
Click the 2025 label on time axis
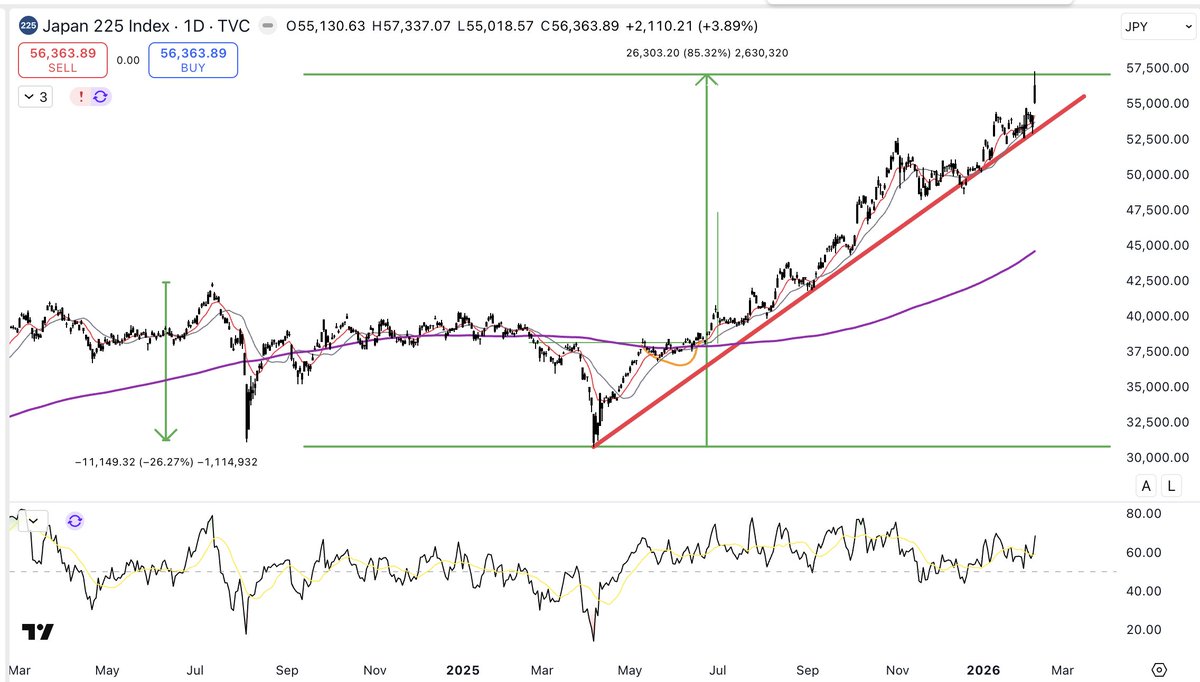(x=464, y=668)
